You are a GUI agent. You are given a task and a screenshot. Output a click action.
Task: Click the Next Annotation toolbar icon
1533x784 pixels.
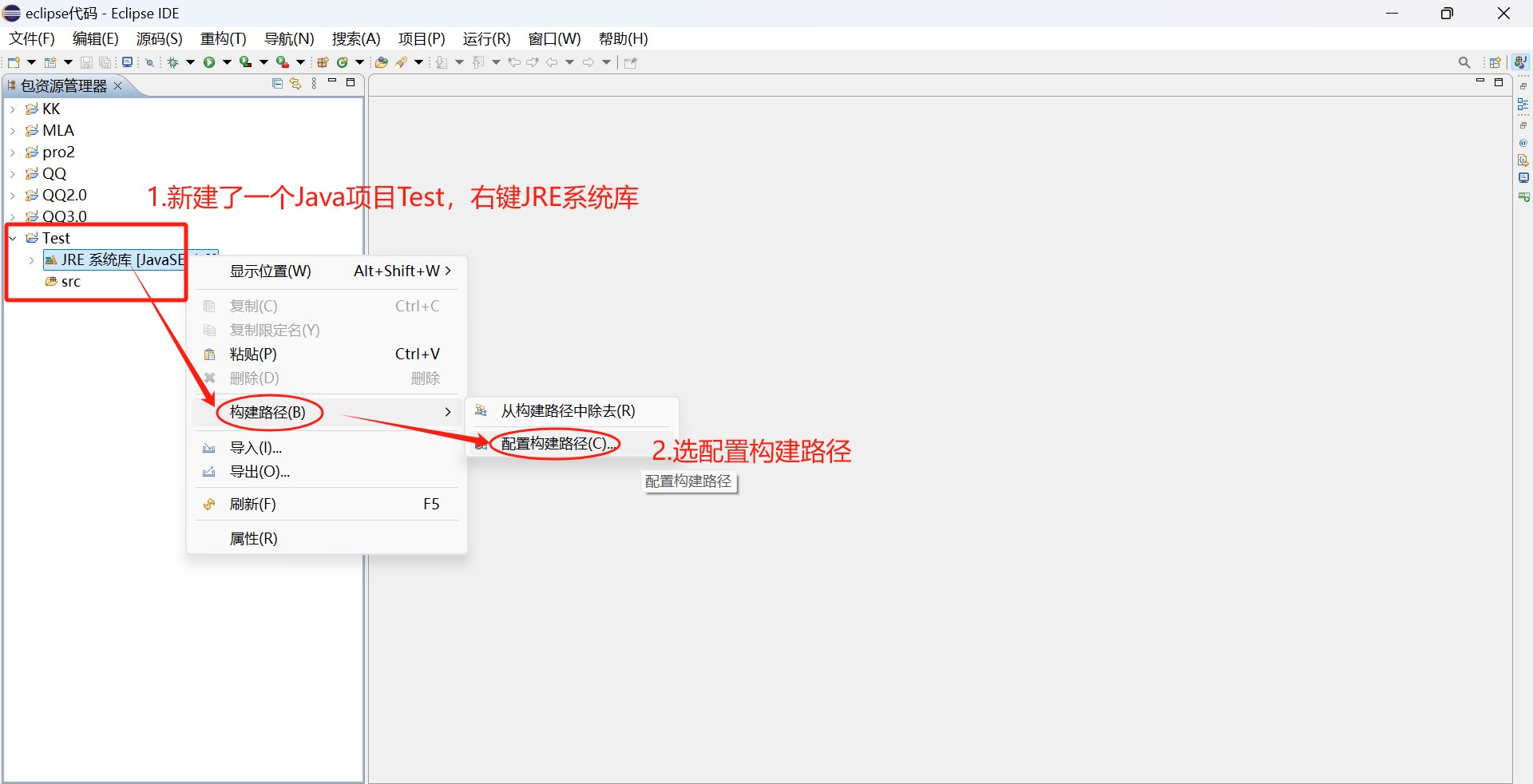(442, 62)
